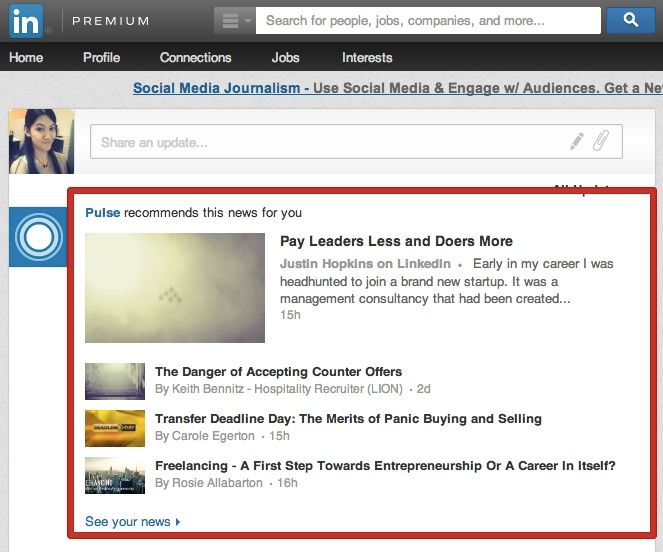
Task: Click the pencil icon in update box
Action: [x=577, y=141]
